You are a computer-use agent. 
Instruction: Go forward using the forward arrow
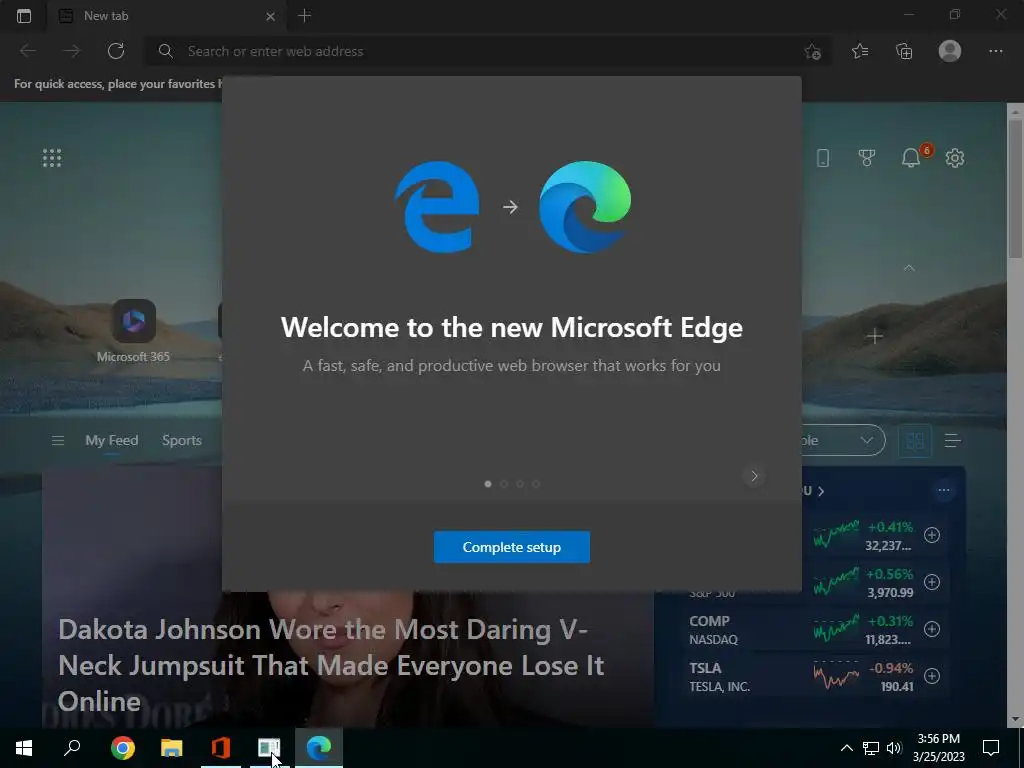click(72, 51)
